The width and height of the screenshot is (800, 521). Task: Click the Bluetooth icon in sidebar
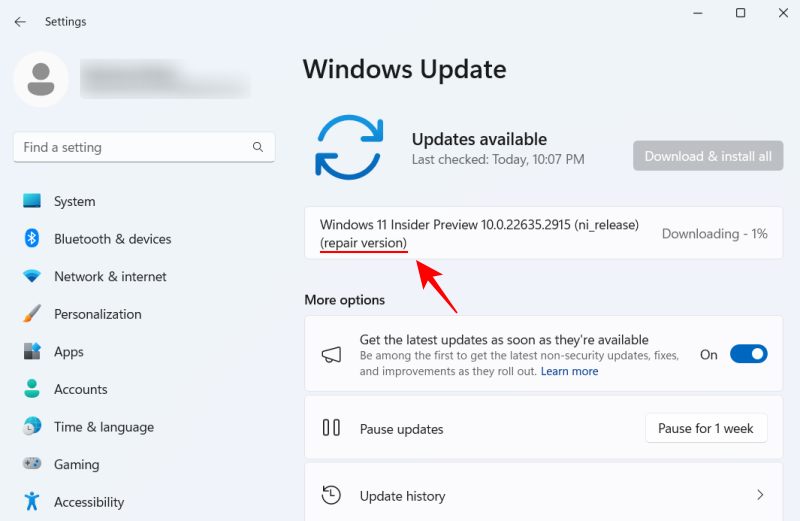pyautogui.click(x=32, y=238)
